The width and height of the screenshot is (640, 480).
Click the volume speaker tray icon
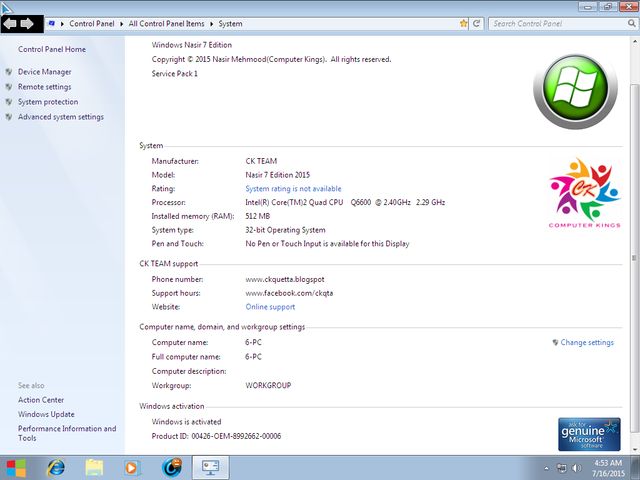point(576,468)
